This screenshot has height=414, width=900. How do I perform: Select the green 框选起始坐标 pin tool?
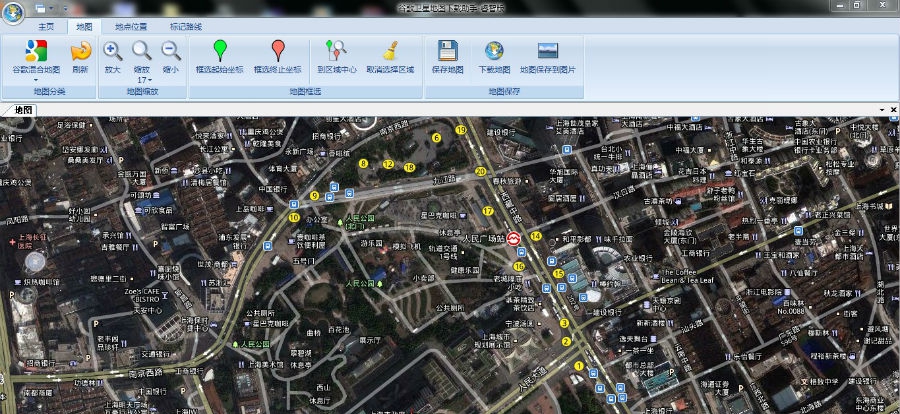(220, 50)
